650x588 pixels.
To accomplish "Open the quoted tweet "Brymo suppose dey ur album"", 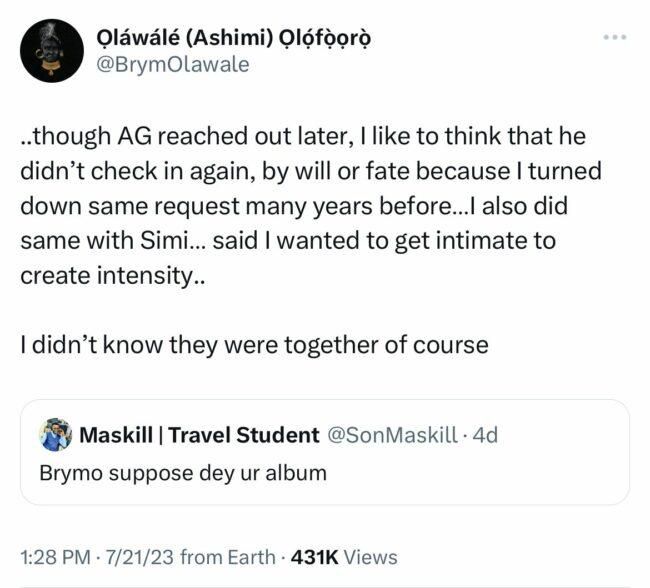I will [x=183, y=471].
